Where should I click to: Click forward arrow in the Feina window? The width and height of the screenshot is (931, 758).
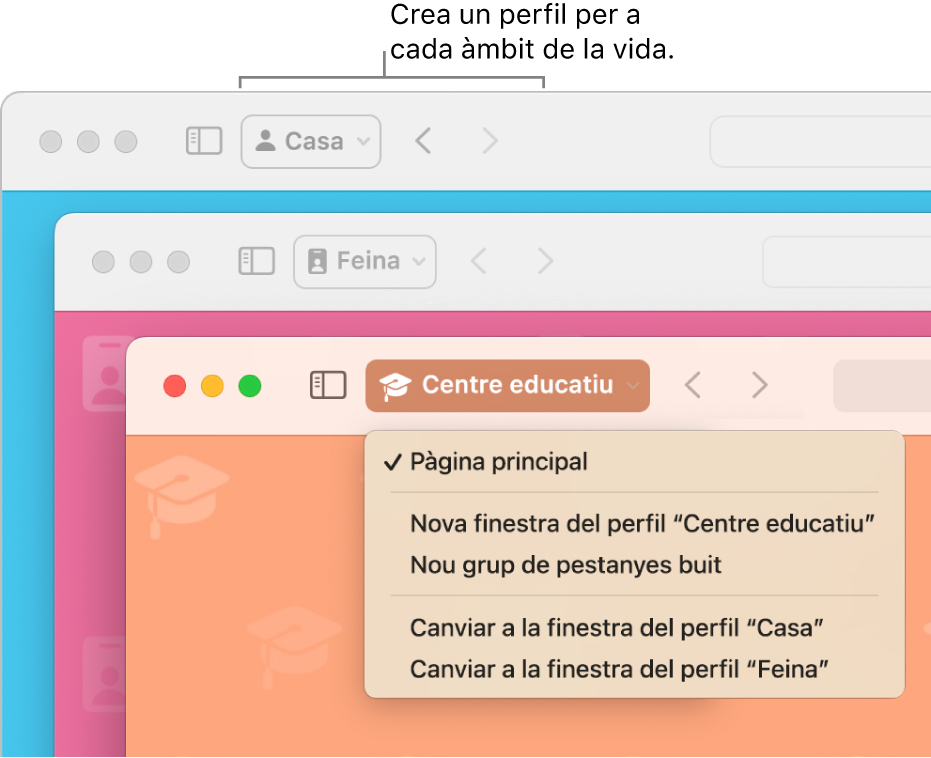(x=545, y=261)
